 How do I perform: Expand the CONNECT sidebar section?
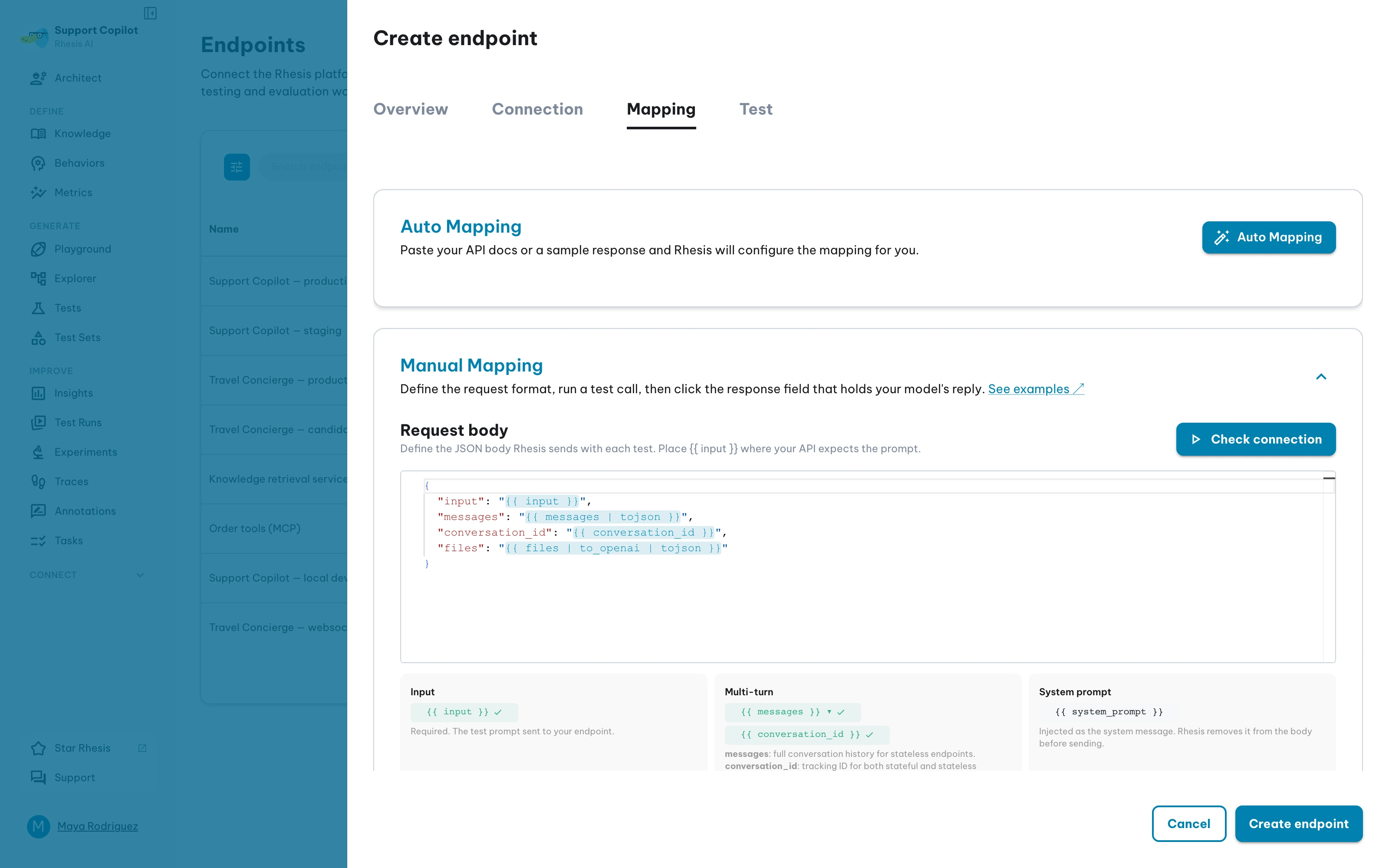click(140, 575)
